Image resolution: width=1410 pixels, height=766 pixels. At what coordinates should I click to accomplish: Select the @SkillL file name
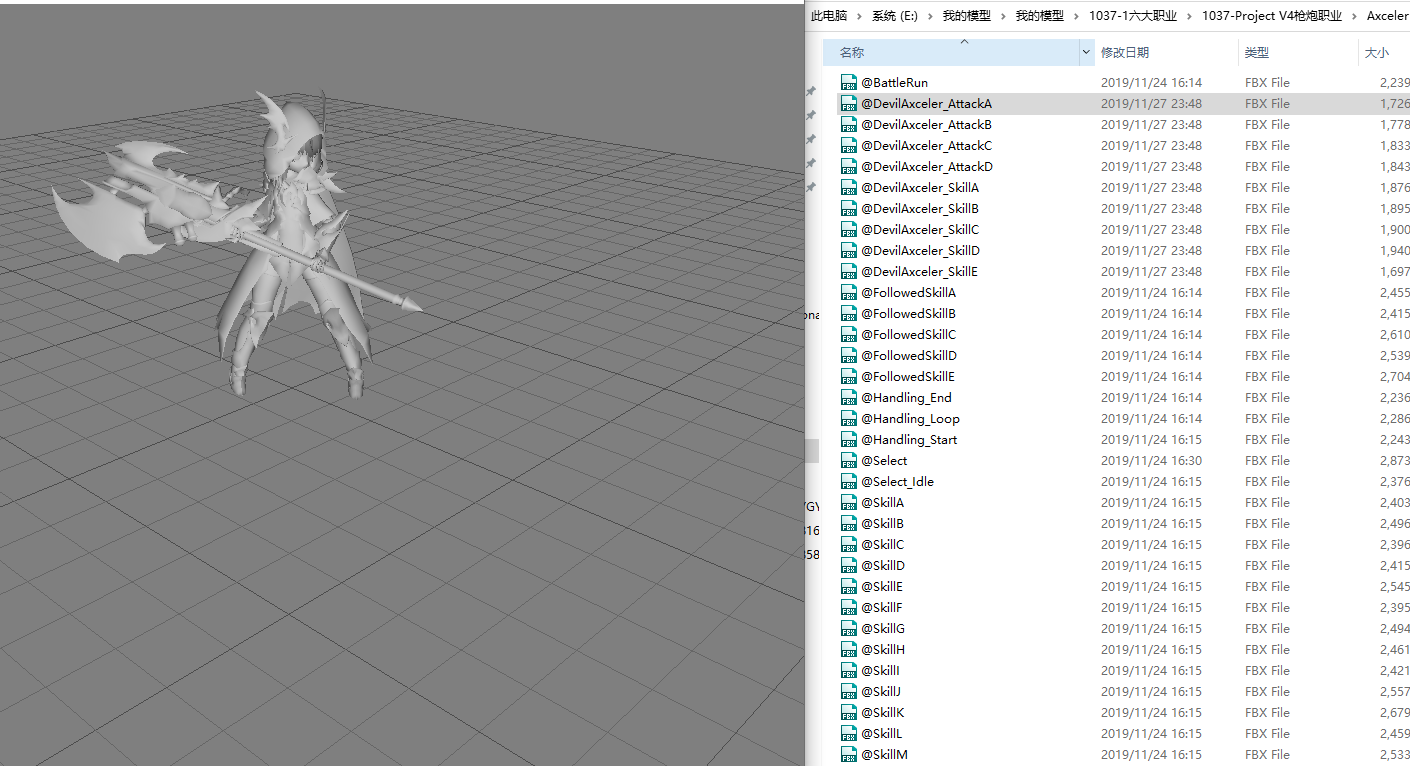(882, 733)
